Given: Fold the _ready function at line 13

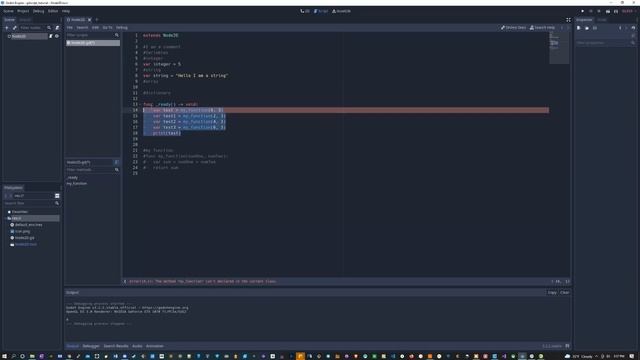Looking at the screenshot, I should (141, 104).
